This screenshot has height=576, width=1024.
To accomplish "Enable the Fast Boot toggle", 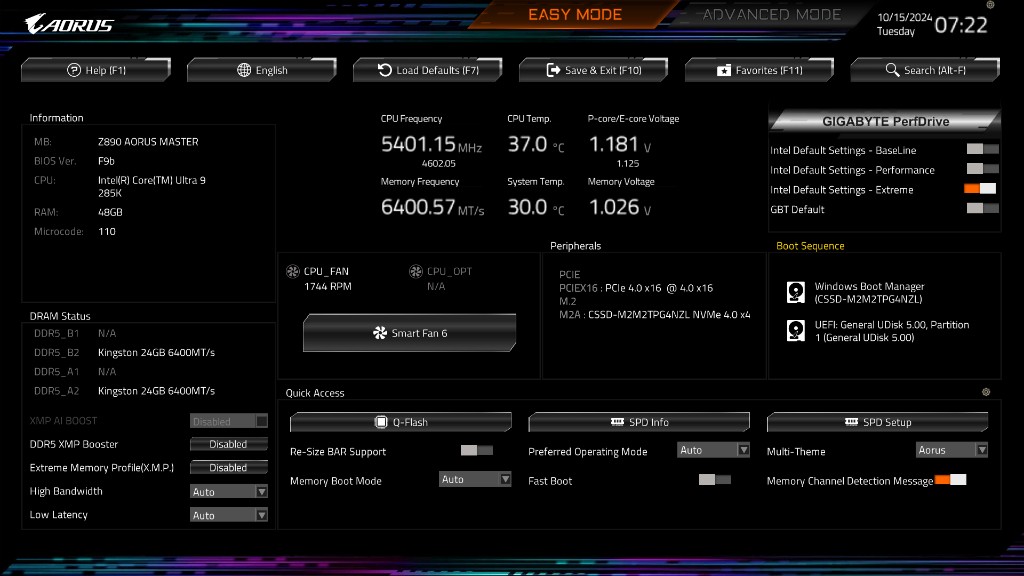I will click(714, 480).
